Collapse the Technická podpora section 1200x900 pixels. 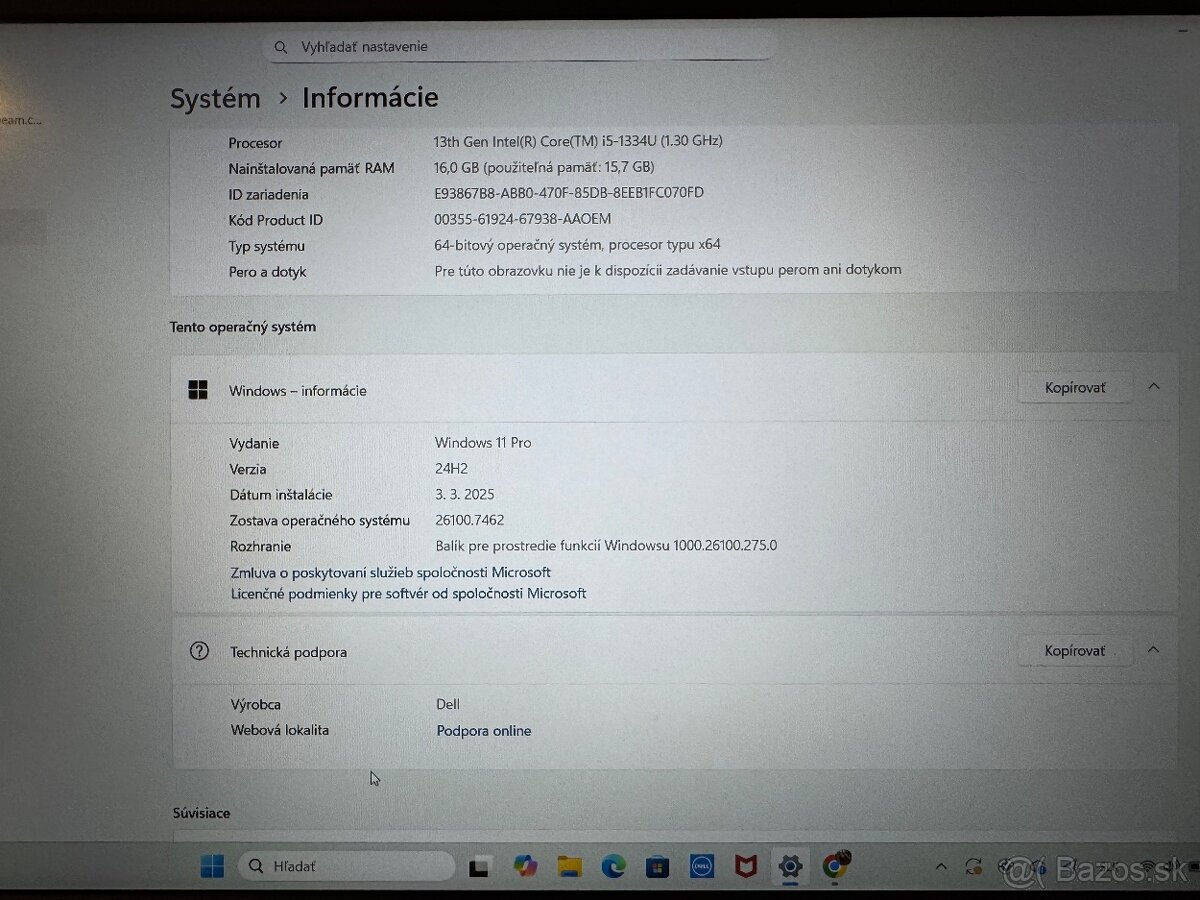tap(1152, 649)
